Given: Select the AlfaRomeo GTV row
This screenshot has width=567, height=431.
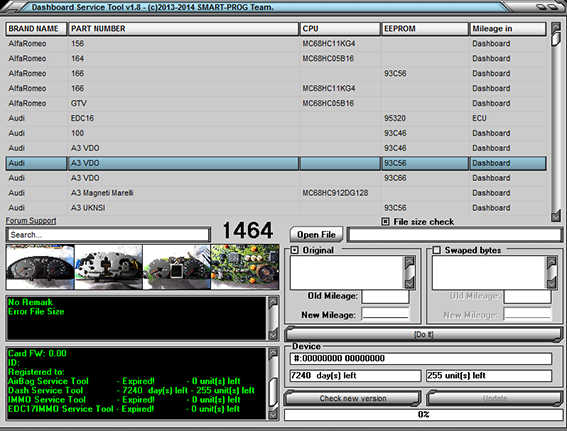Looking at the screenshot, I should coord(276,103).
